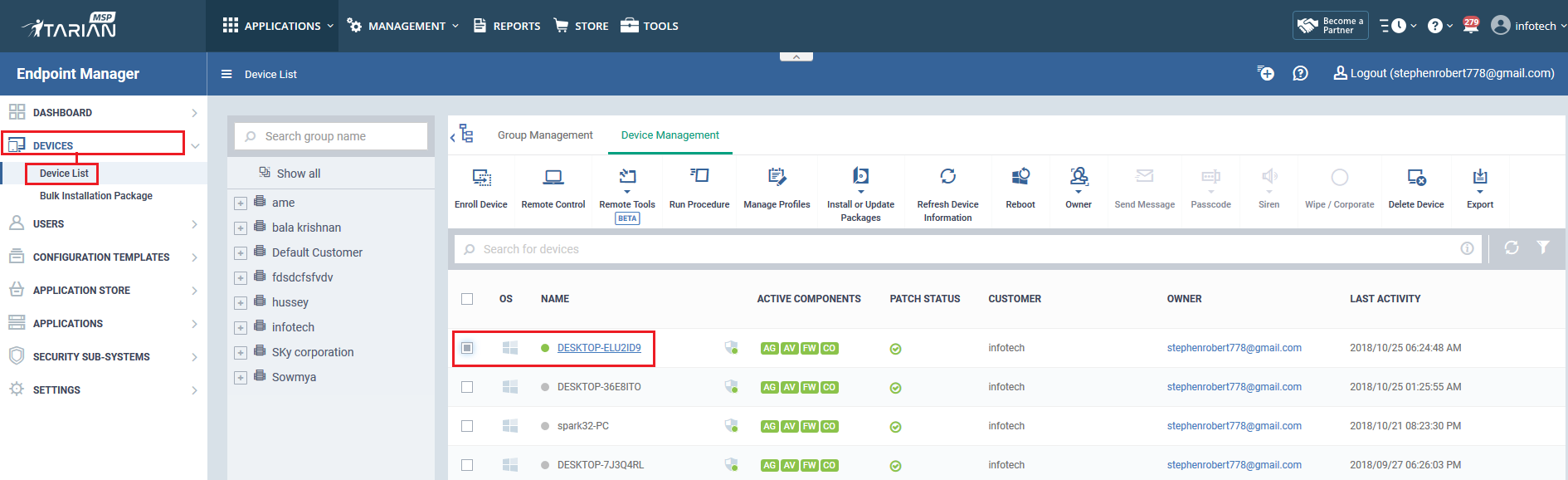Expand the SKy corporation group
This screenshot has height=480, width=1568.
click(x=241, y=353)
